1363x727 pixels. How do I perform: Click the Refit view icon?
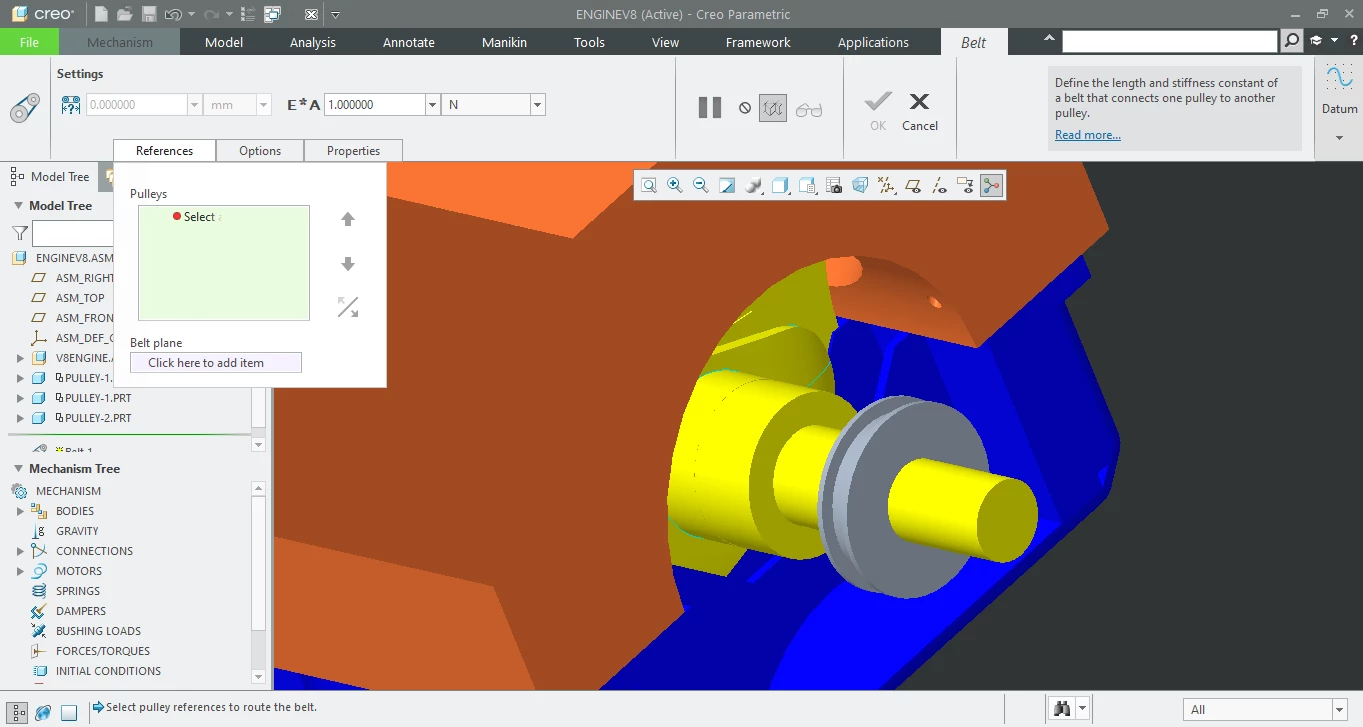coord(649,185)
